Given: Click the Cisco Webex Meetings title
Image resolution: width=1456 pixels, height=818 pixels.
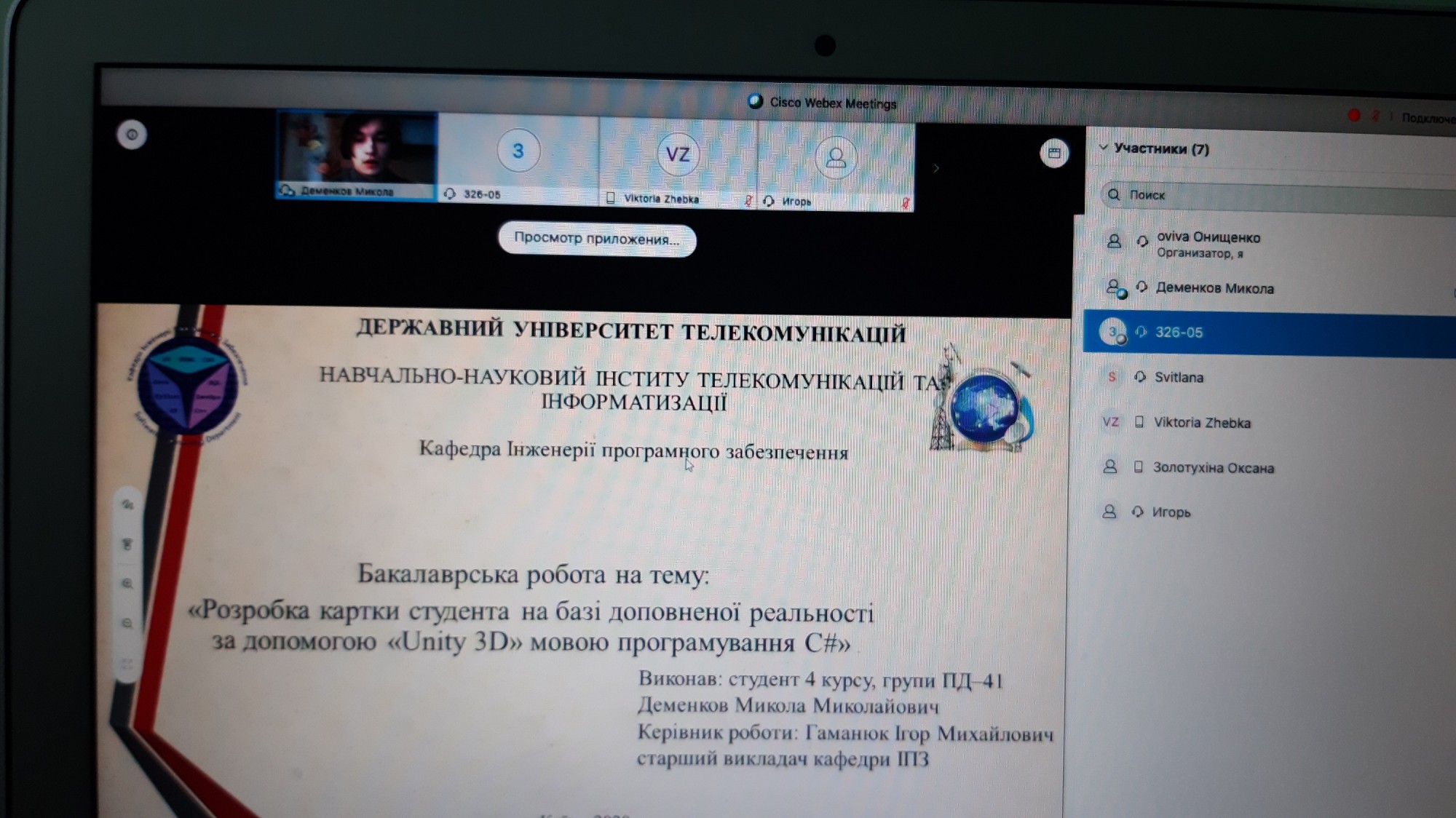Looking at the screenshot, I should coord(833,103).
